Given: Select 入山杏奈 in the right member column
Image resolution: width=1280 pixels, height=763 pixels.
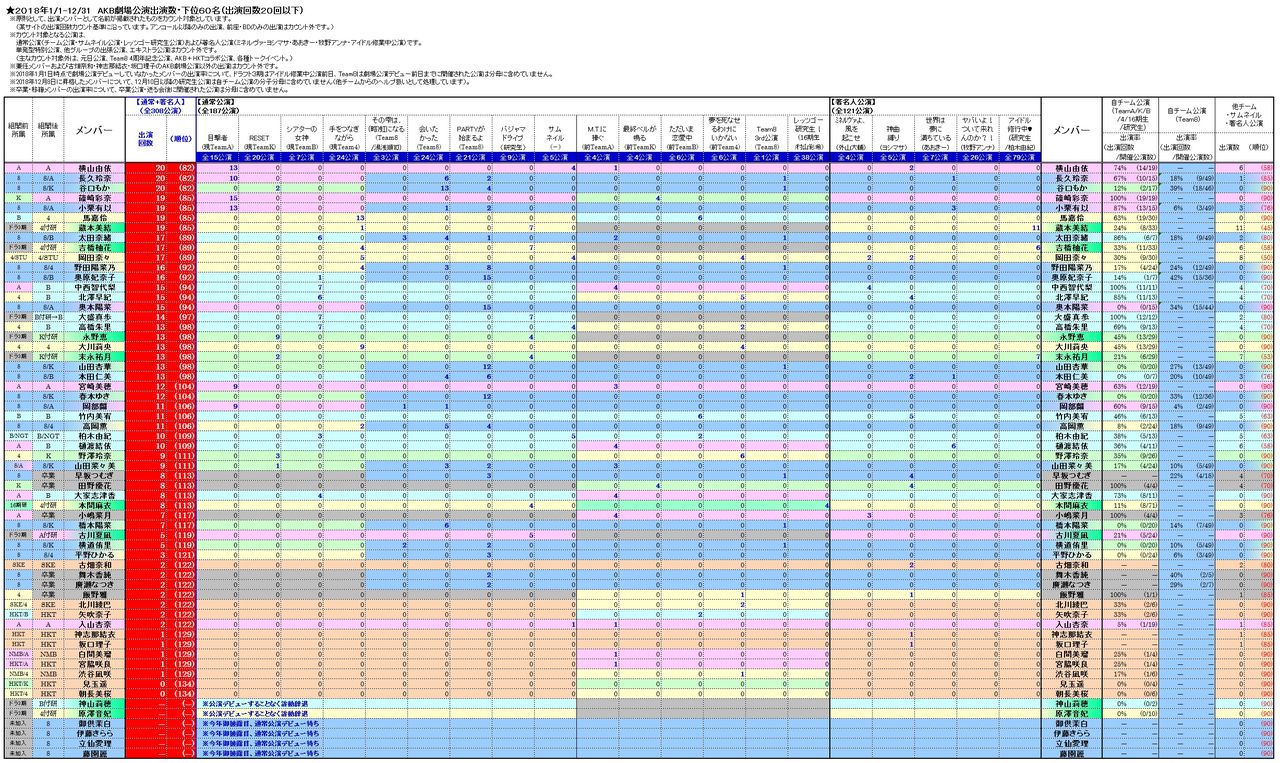Looking at the screenshot, I should click(x=1073, y=623).
